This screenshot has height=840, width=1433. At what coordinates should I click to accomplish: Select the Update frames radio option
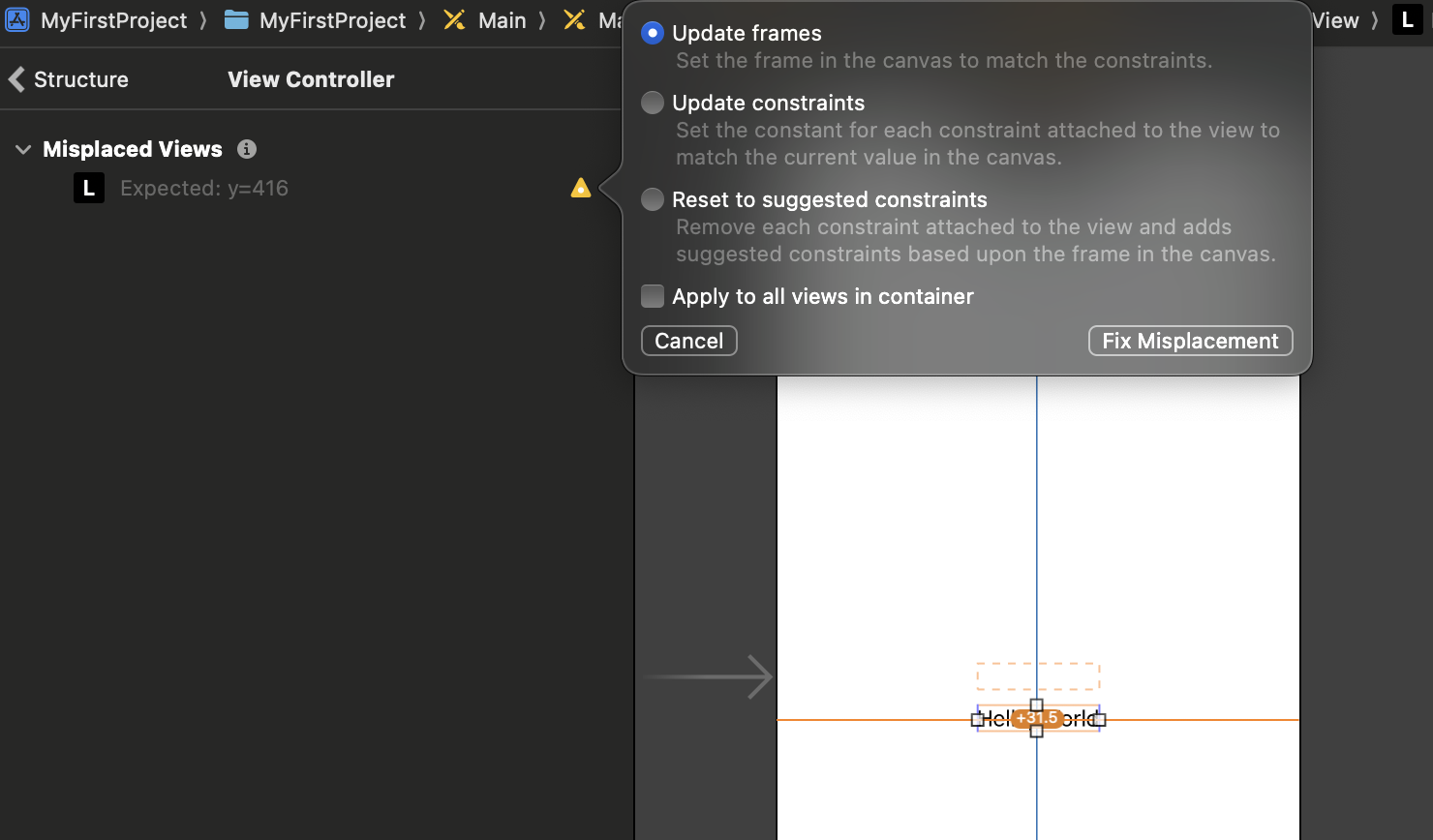653,33
